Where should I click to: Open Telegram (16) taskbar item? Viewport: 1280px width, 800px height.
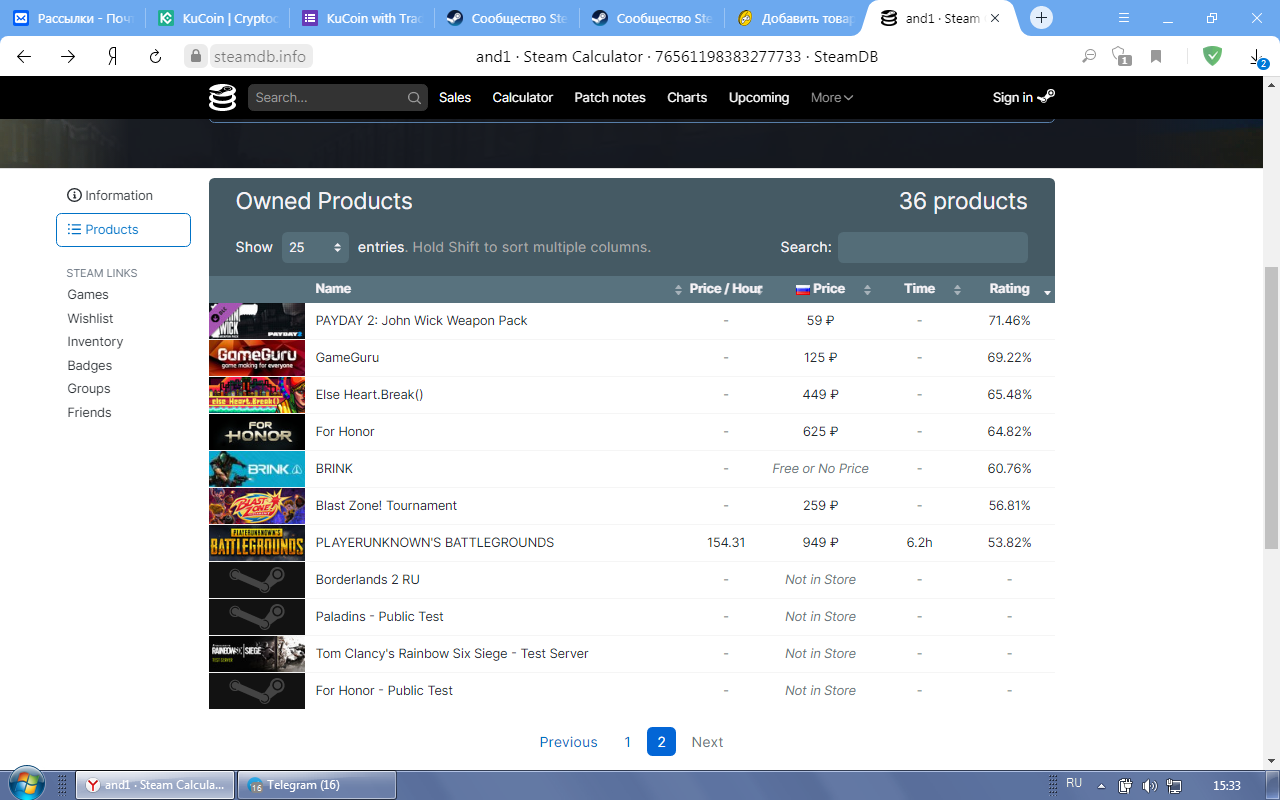point(316,785)
